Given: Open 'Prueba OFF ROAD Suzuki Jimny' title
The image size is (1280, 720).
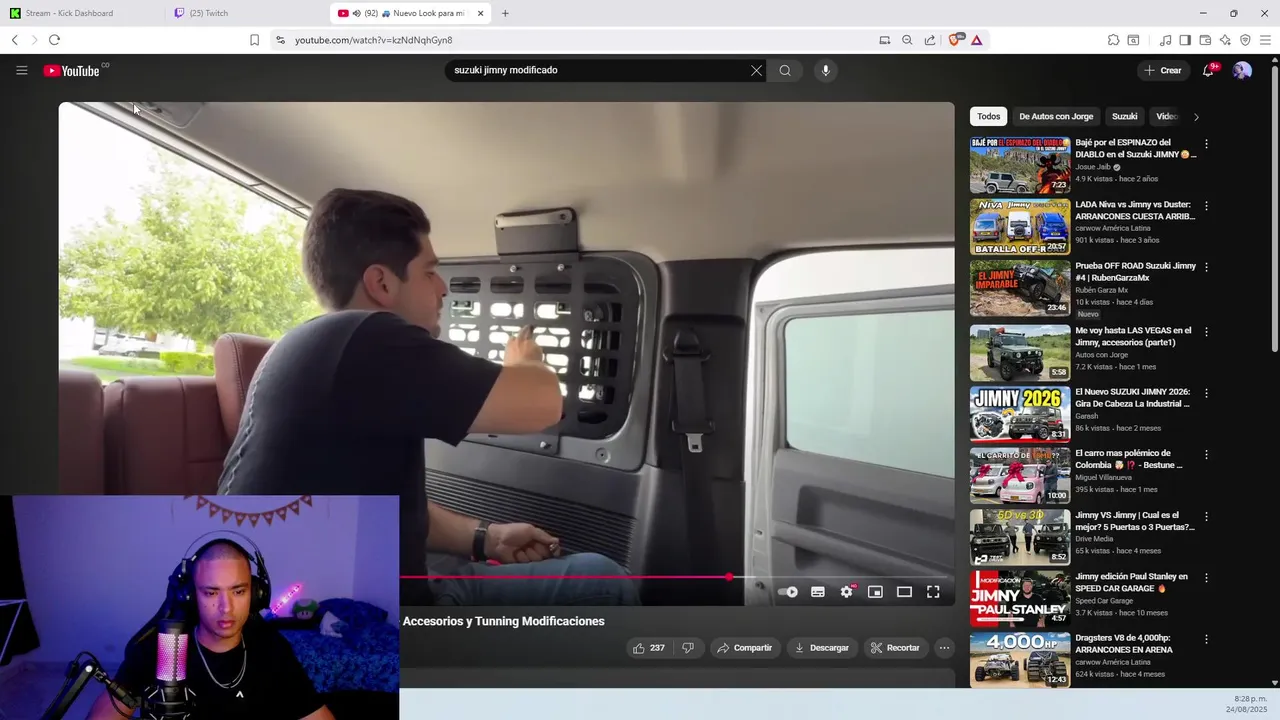Looking at the screenshot, I should pos(1135,272).
